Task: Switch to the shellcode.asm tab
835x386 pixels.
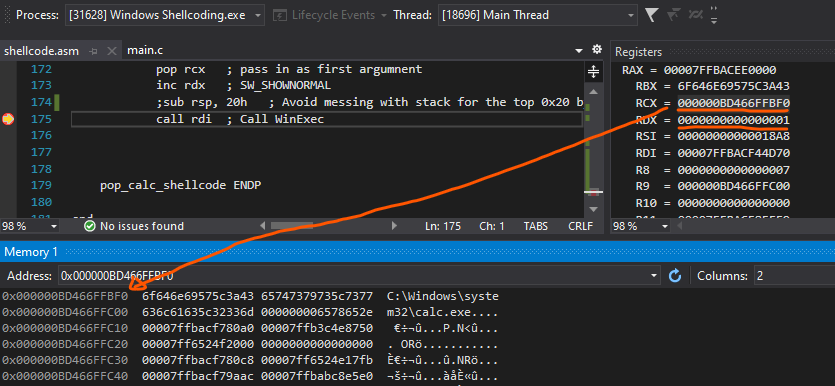Action: pos(41,51)
